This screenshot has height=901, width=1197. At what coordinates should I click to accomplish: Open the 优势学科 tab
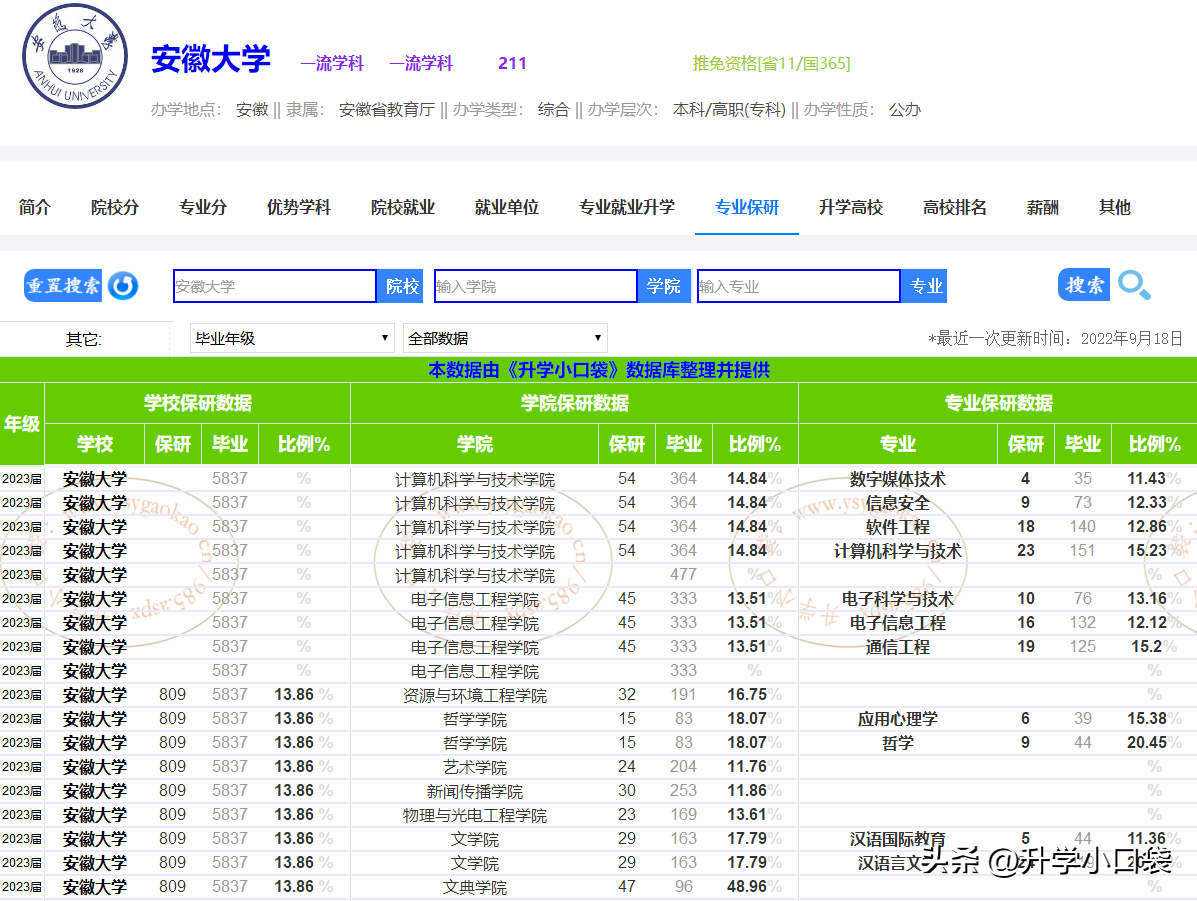click(x=298, y=207)
